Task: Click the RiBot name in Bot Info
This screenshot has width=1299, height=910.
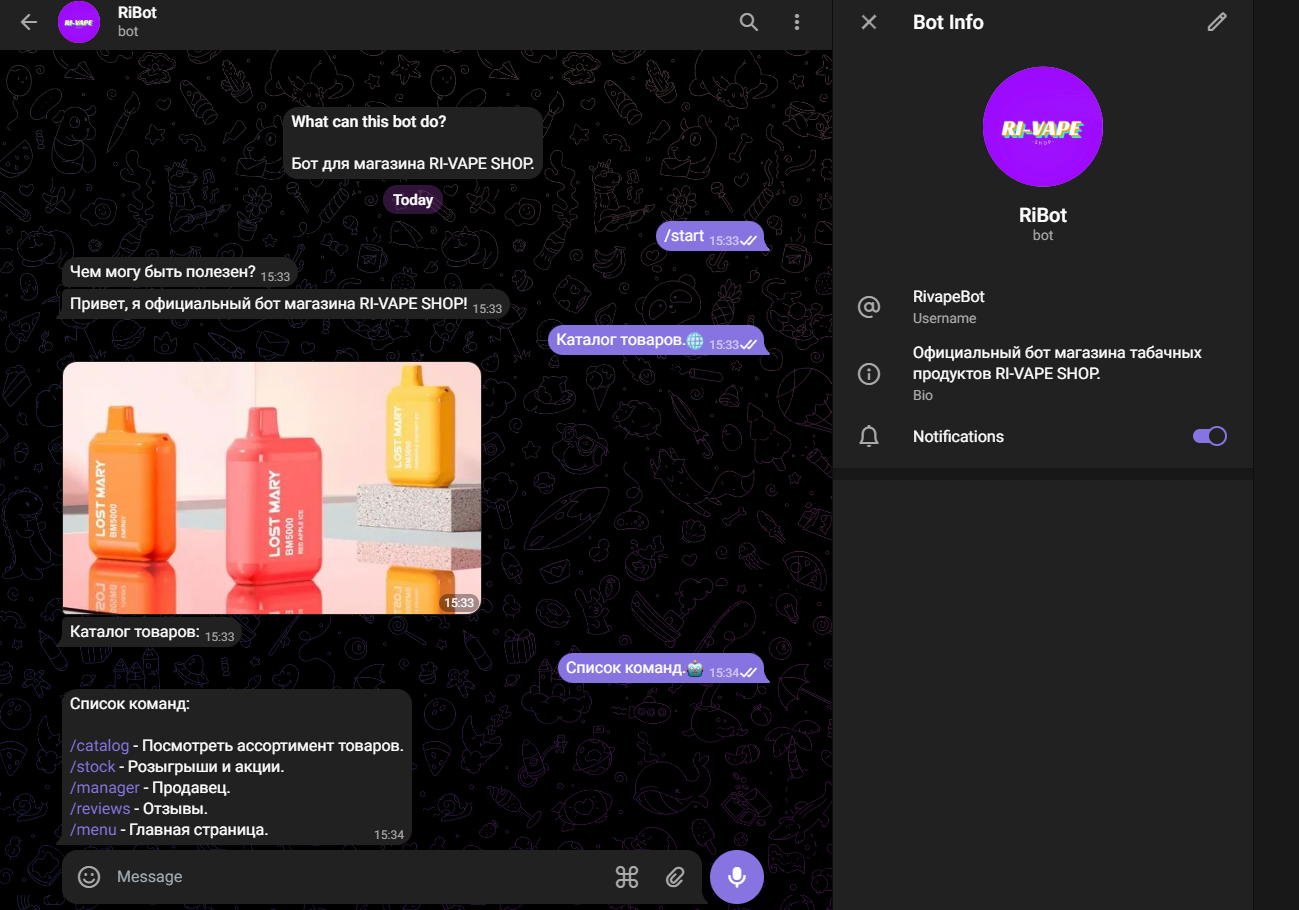Action: point(1043,215)
